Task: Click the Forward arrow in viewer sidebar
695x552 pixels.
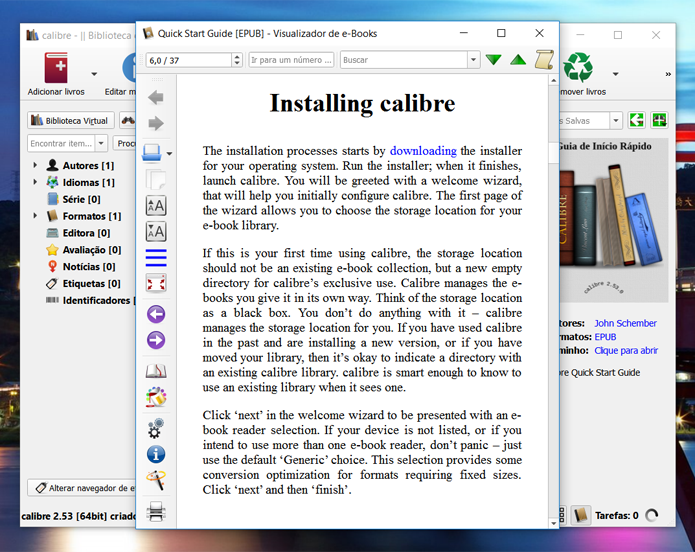Action: pos(156,123)
